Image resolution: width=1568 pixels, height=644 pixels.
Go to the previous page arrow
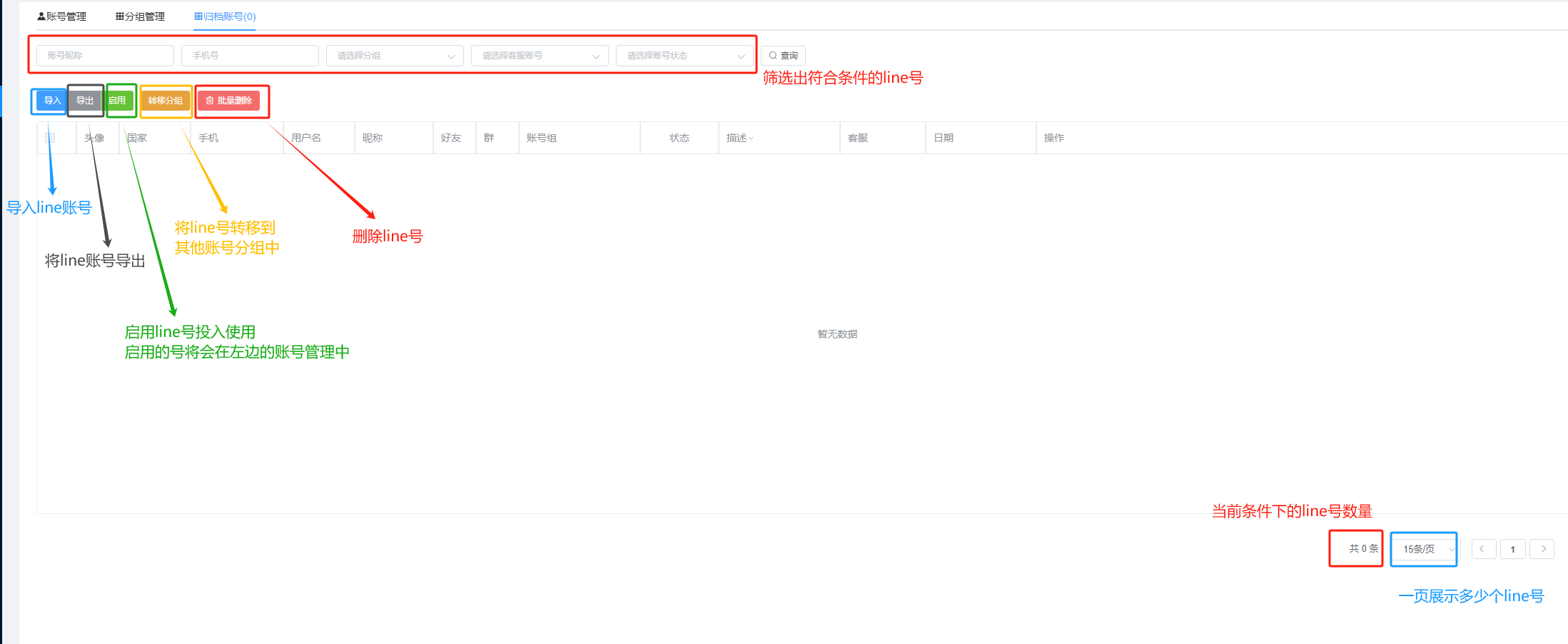(x=1482, y=549)
